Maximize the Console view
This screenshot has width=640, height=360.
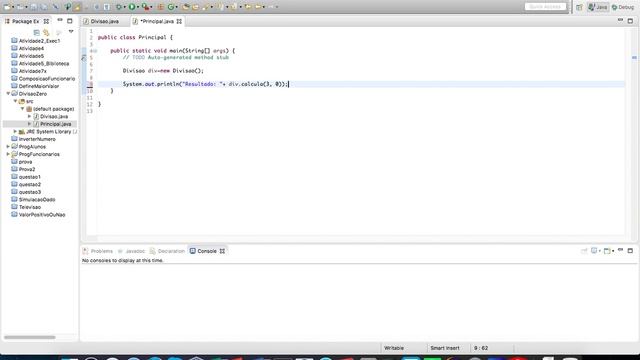click(x=630, y=251)
